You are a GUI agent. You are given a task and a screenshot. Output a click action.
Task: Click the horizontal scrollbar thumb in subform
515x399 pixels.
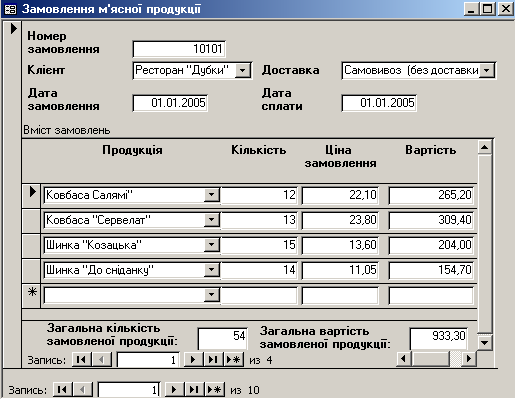431,359
